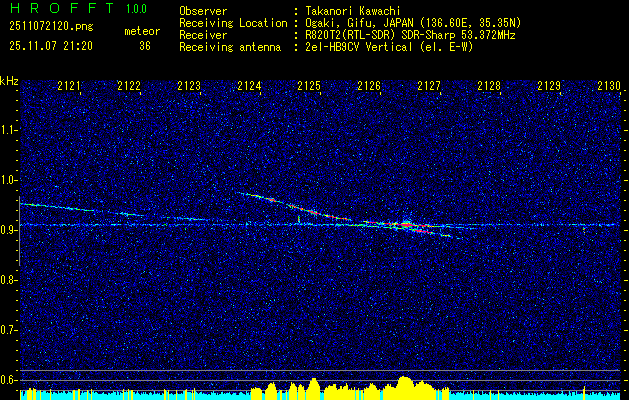
Task: Click the 0.6 kHz axis label
Action: [8, 380]
